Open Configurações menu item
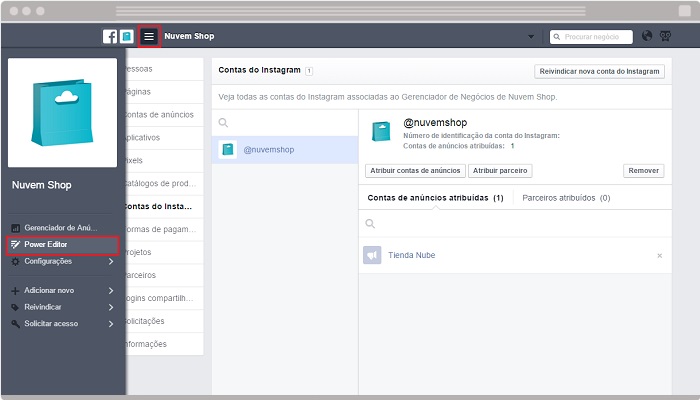The height and width of the screenshot is (400, 700). [x=48, y=261]
